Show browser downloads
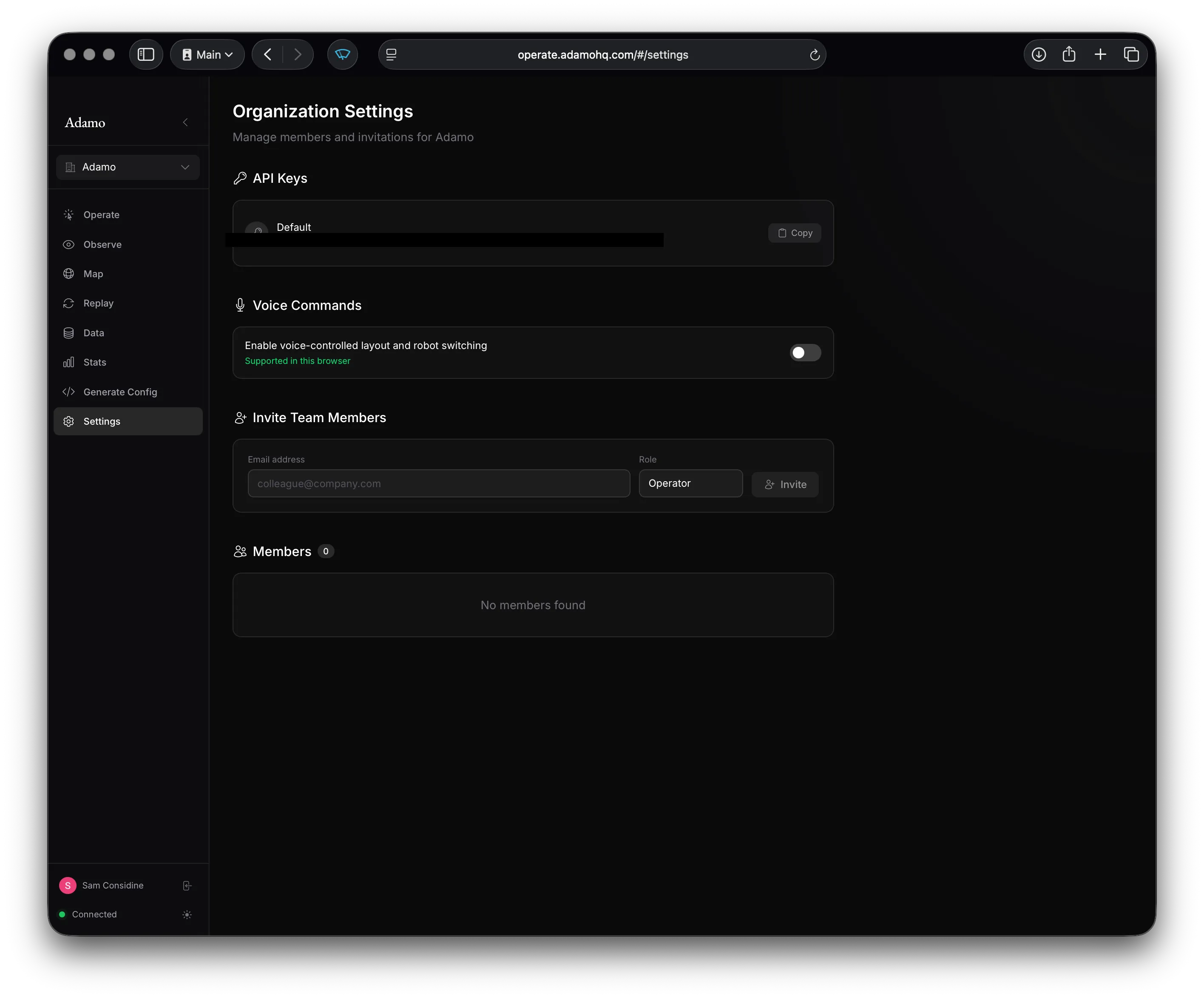This screenshot has height=999, width=1204. click(x=1039, y=54)
